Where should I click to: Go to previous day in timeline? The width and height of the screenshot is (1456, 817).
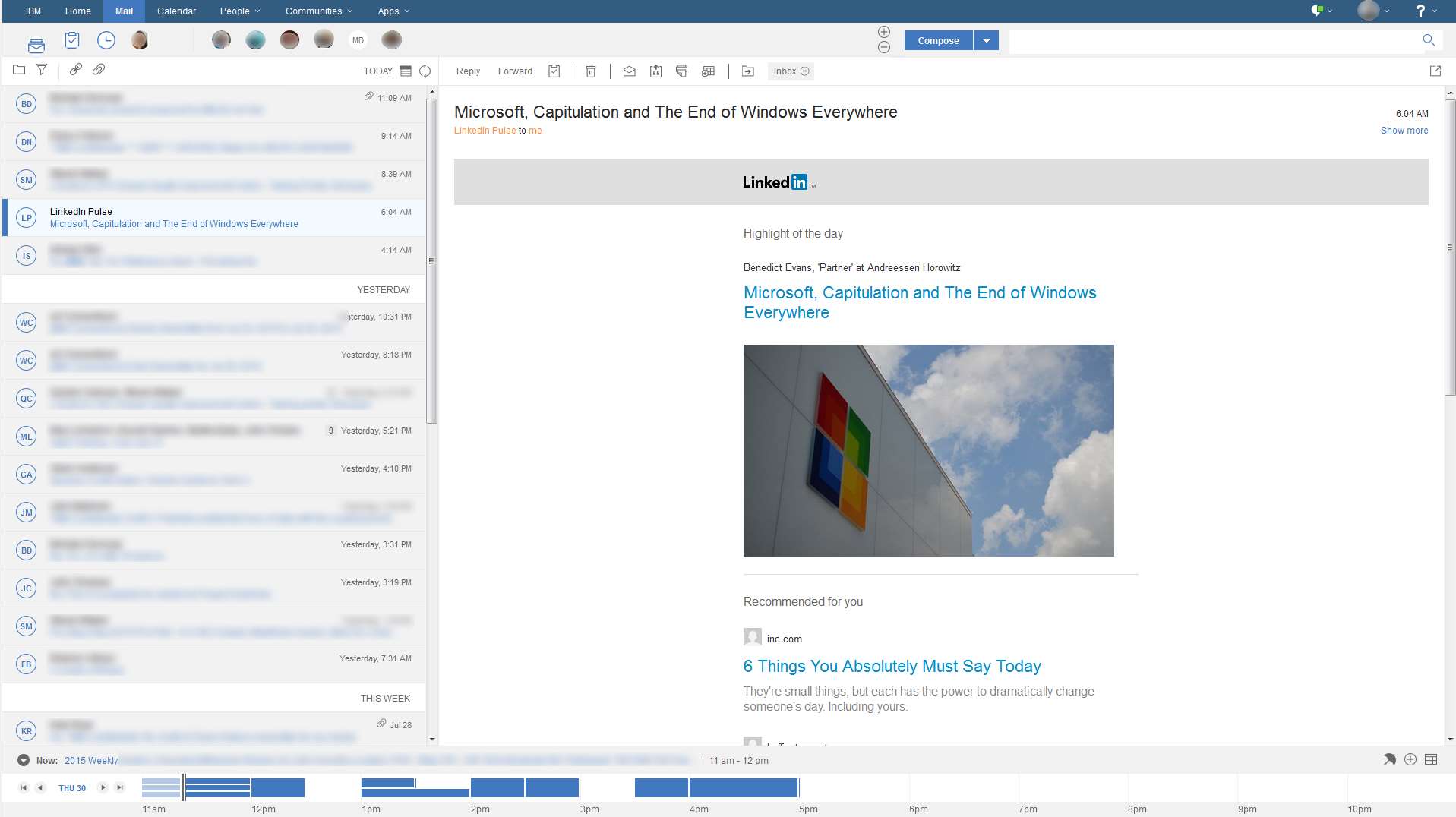pos(41,788)
